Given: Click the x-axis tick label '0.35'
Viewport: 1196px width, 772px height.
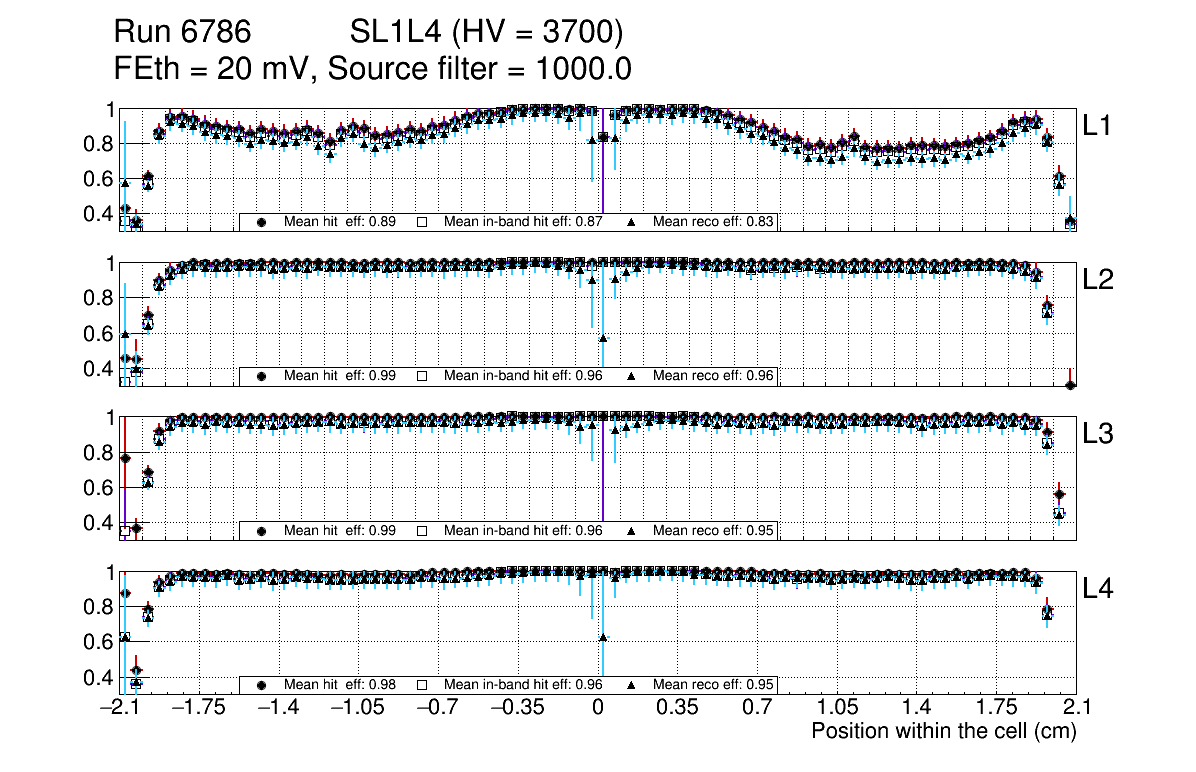Looking at the screenshot, I should click(x=677, y=708).
